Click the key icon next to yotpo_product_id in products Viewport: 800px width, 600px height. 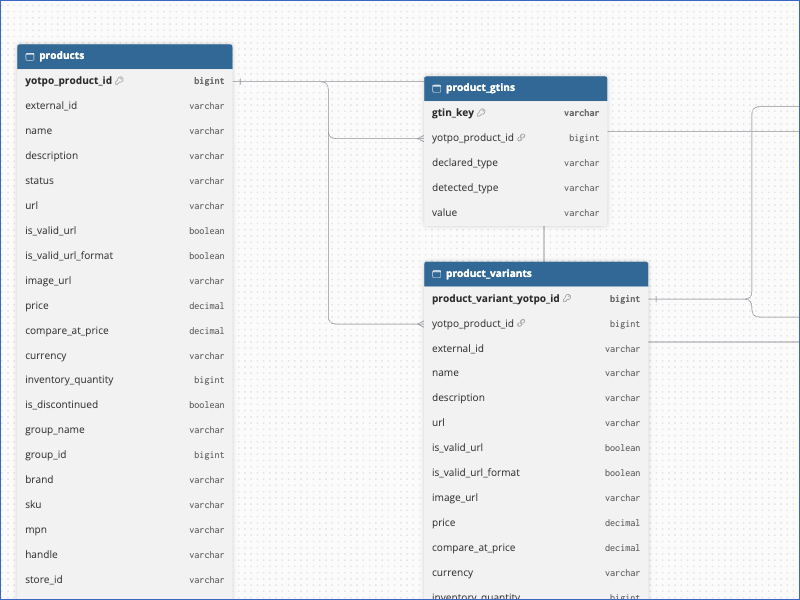click(x=119, y=81)
